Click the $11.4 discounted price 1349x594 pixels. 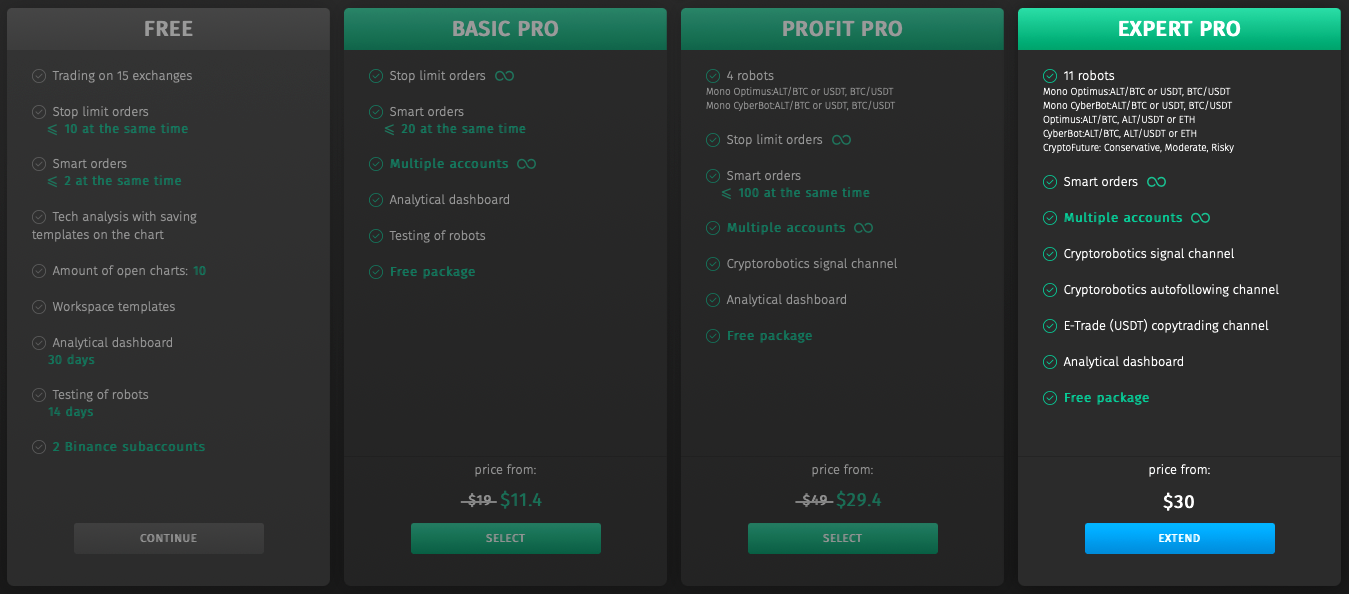[x=521, y=500]
